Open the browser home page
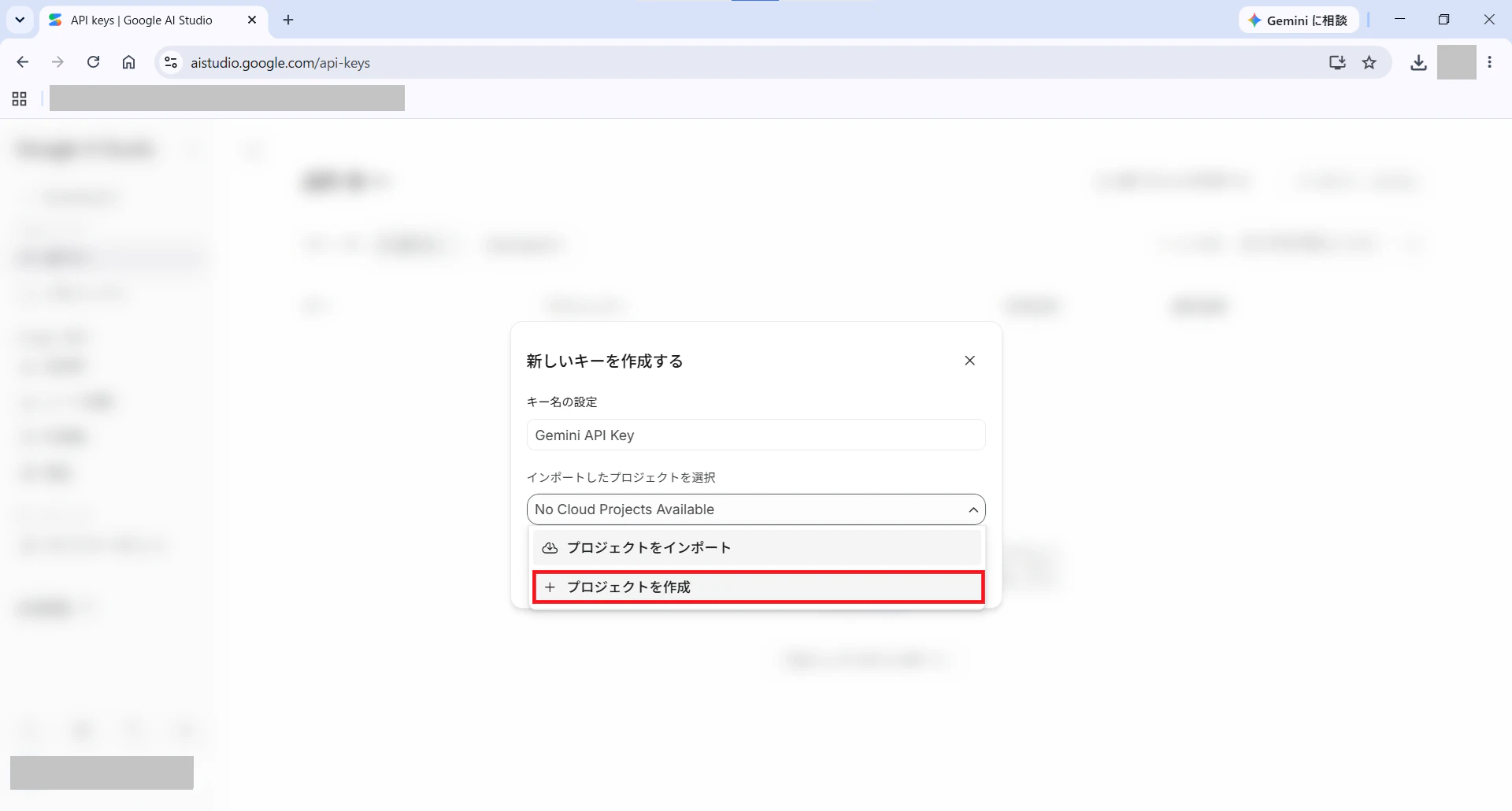The image size is (1512, 811). (128, 62)
